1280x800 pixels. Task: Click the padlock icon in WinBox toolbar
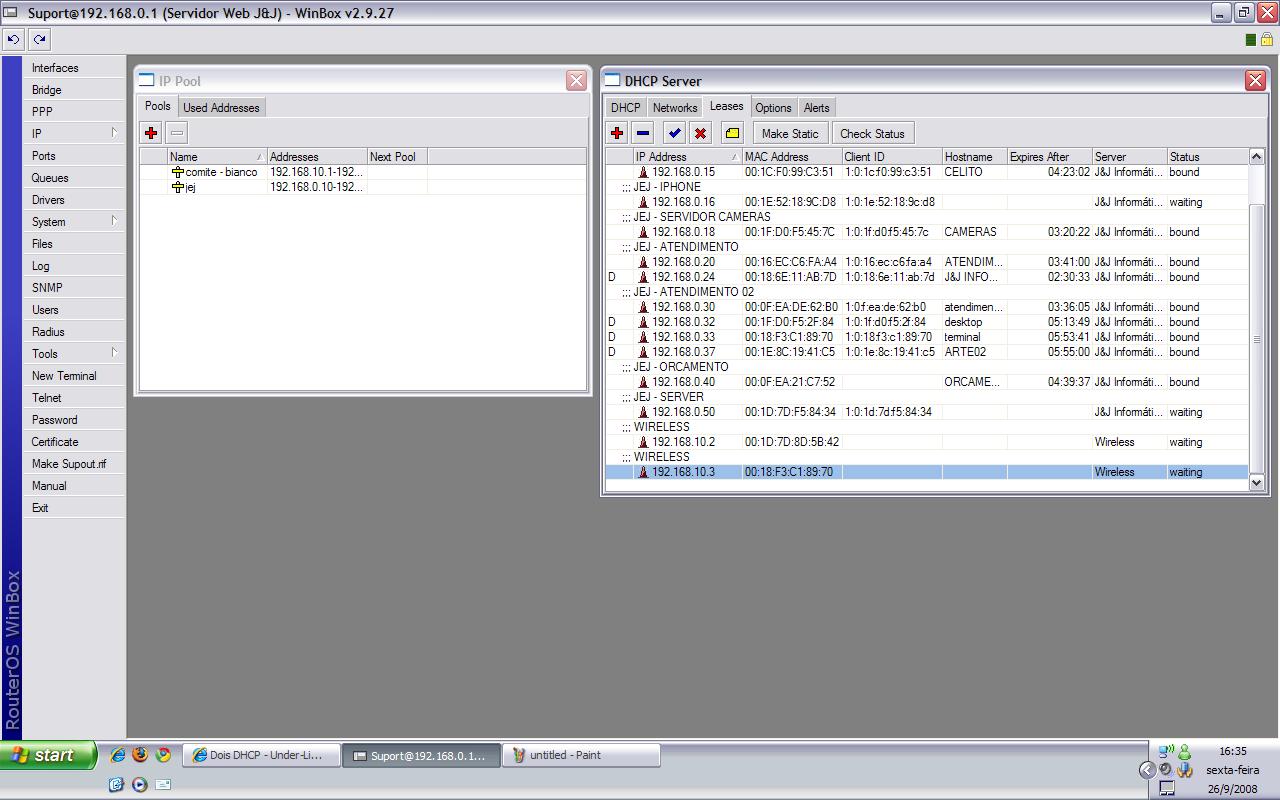[x=1266, y=39]
